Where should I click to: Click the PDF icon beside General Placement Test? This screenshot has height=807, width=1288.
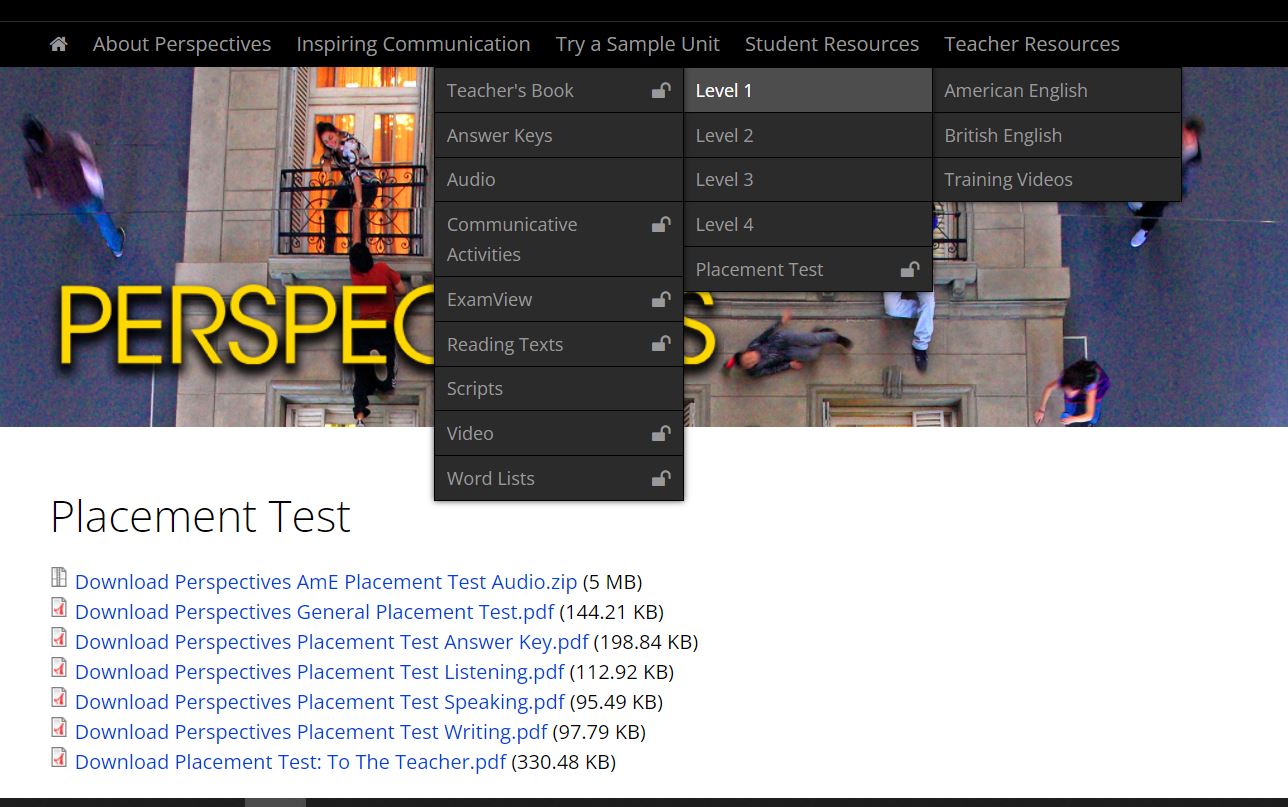(59, 608)
